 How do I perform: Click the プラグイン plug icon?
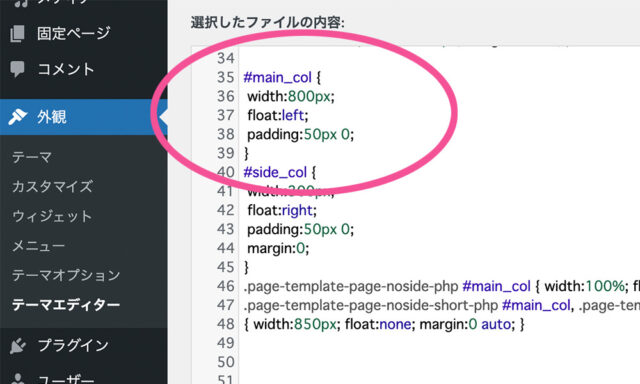(17, 346)
